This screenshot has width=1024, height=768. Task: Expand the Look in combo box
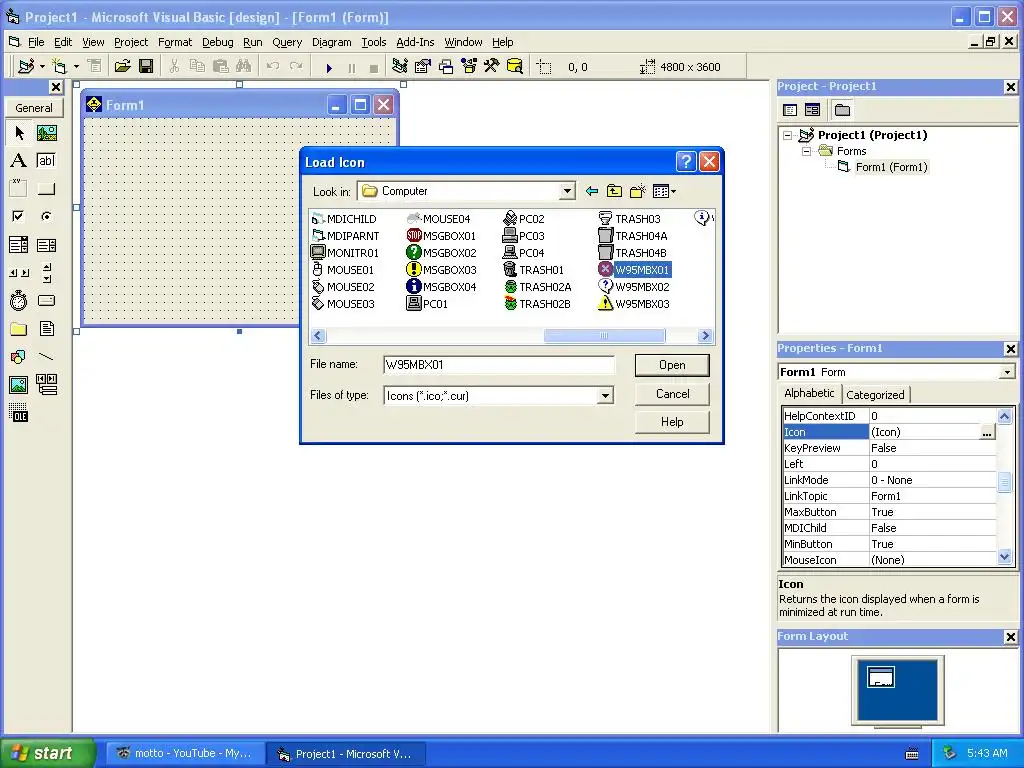[x=567, y=191]
